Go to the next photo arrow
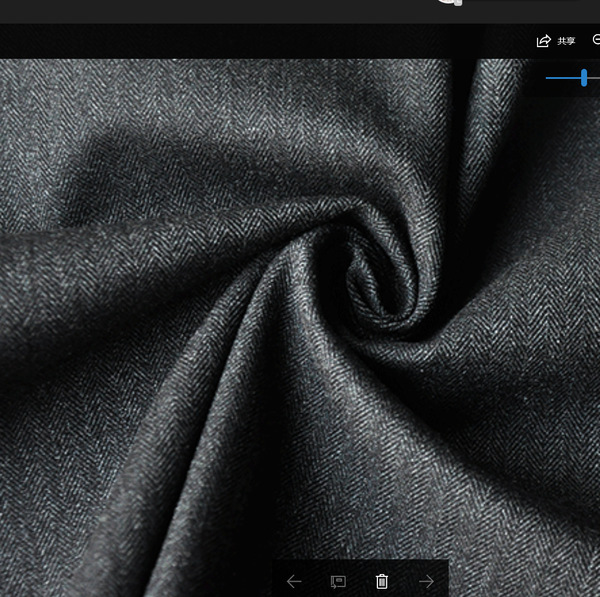Screen dimensions: 600x597 pos(426,581)
